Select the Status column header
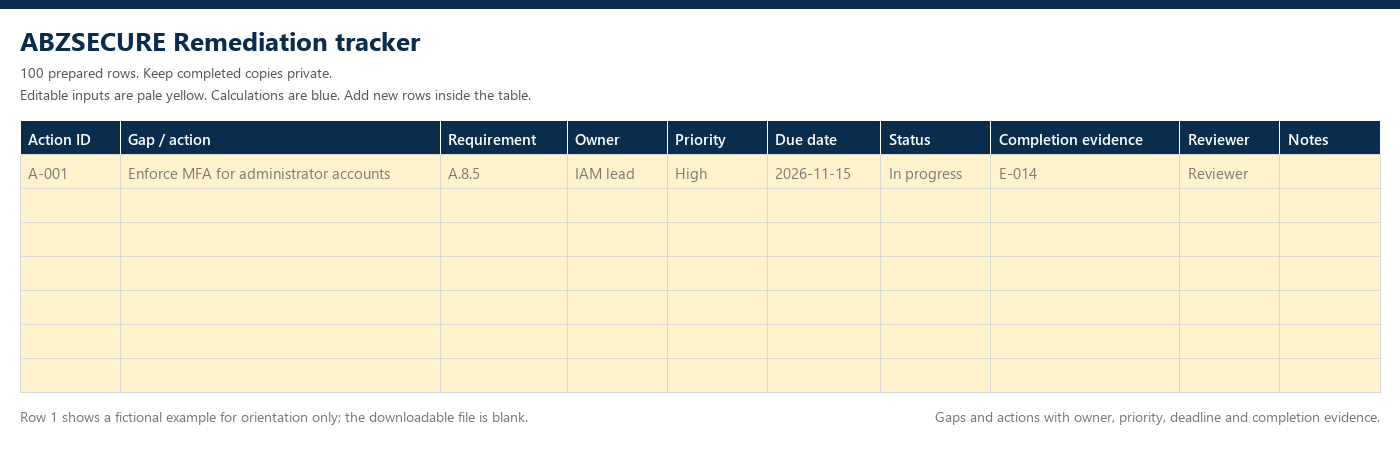The image size is (1400, 462). click(935, 139)
